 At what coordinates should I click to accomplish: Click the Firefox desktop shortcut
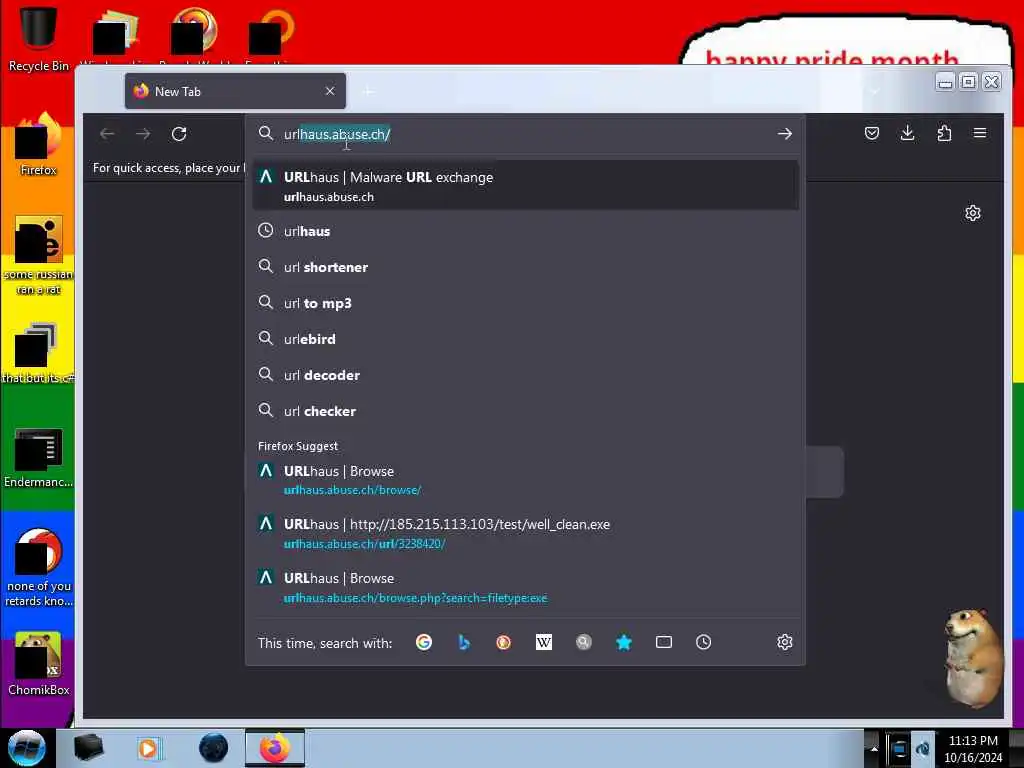[38, 144]
